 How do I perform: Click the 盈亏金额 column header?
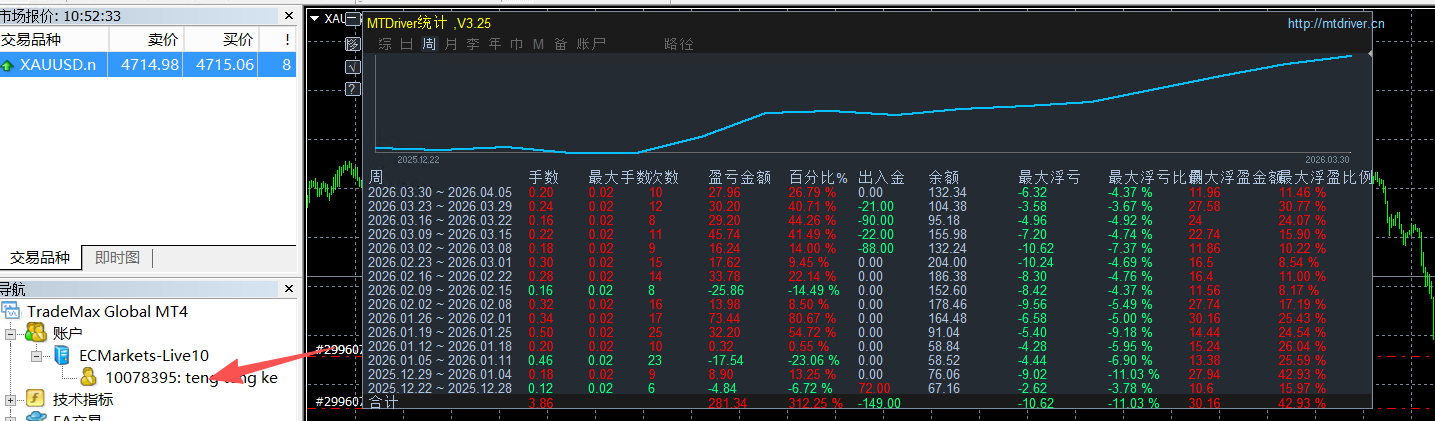click(x=739, y=177)
